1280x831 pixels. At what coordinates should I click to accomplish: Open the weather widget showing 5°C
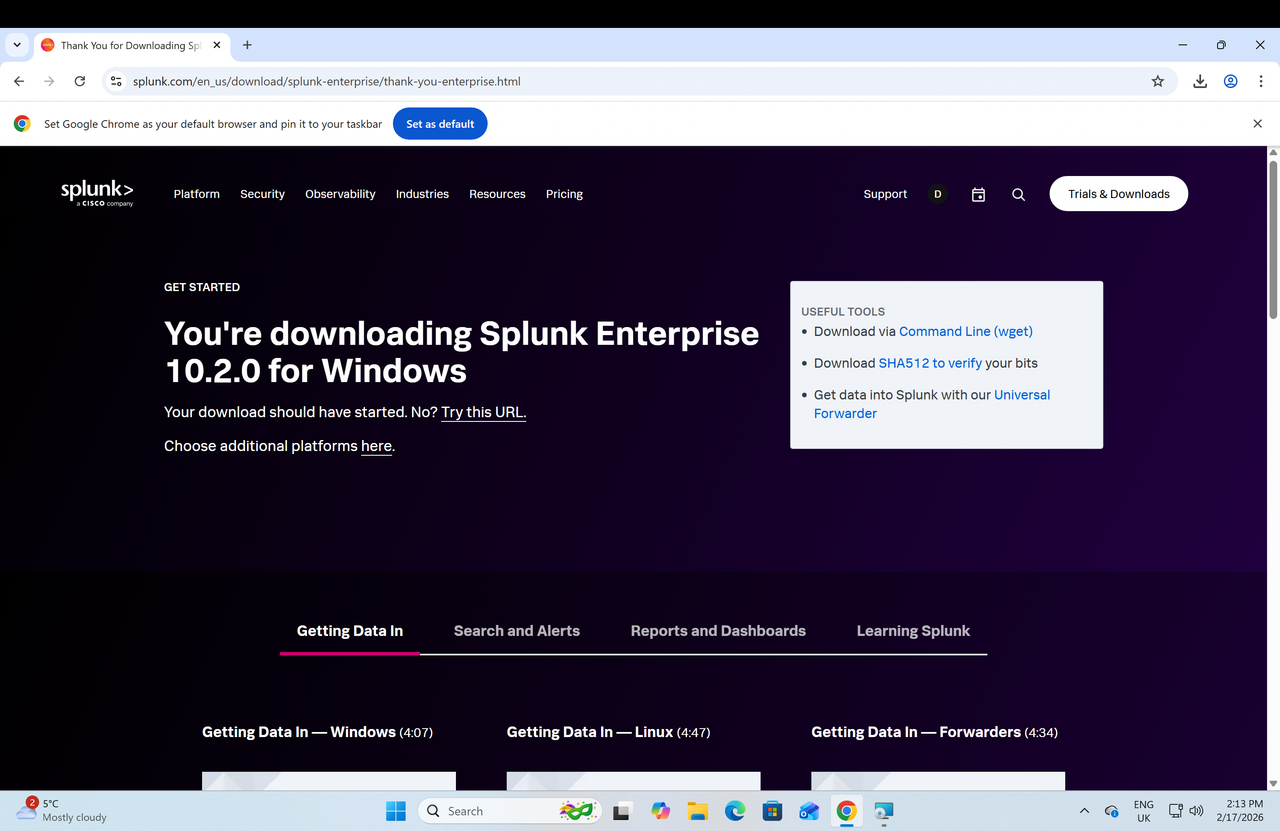[62, 810]
